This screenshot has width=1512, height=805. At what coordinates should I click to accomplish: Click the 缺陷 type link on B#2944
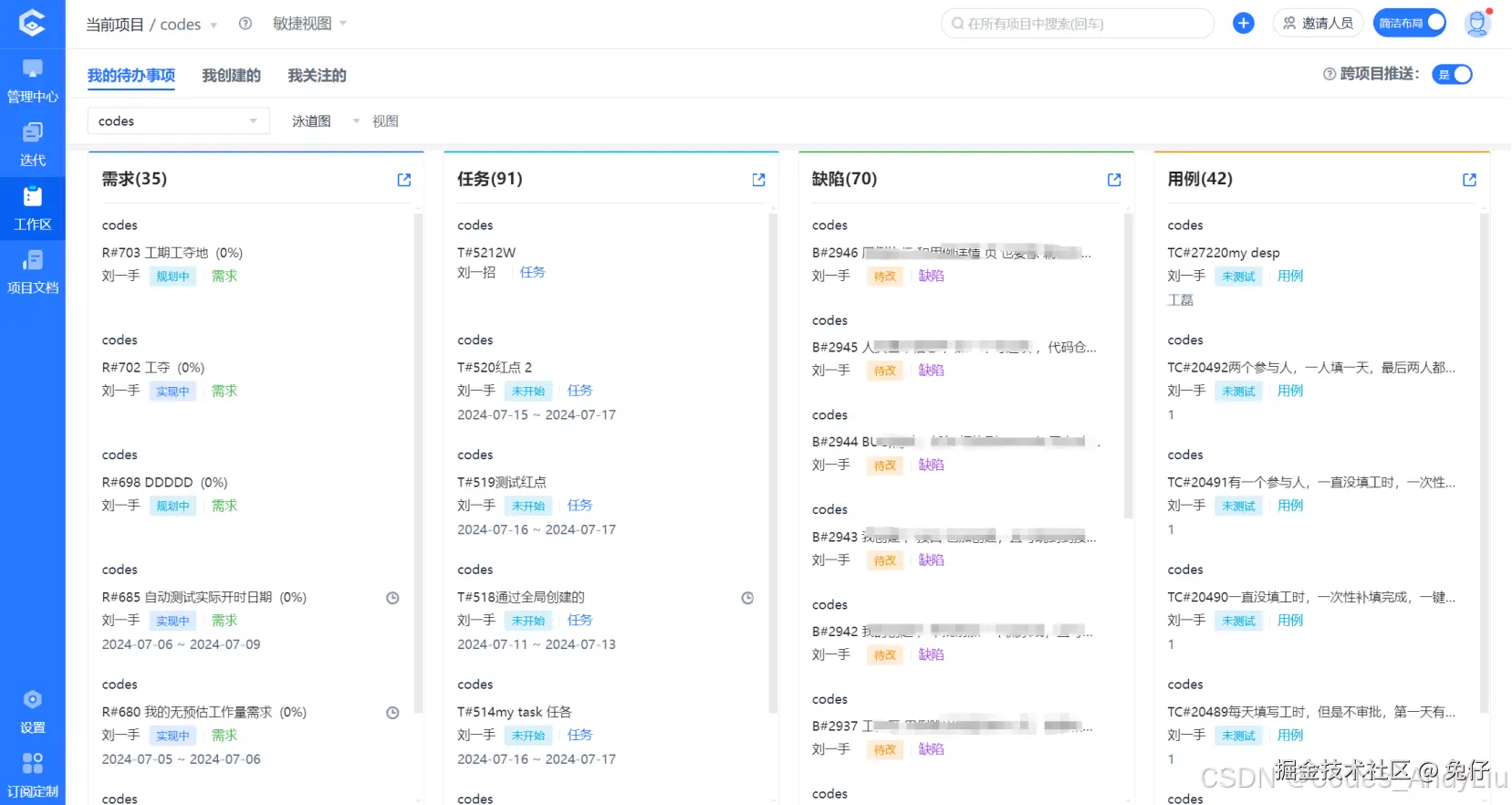(x=931, y=465)
